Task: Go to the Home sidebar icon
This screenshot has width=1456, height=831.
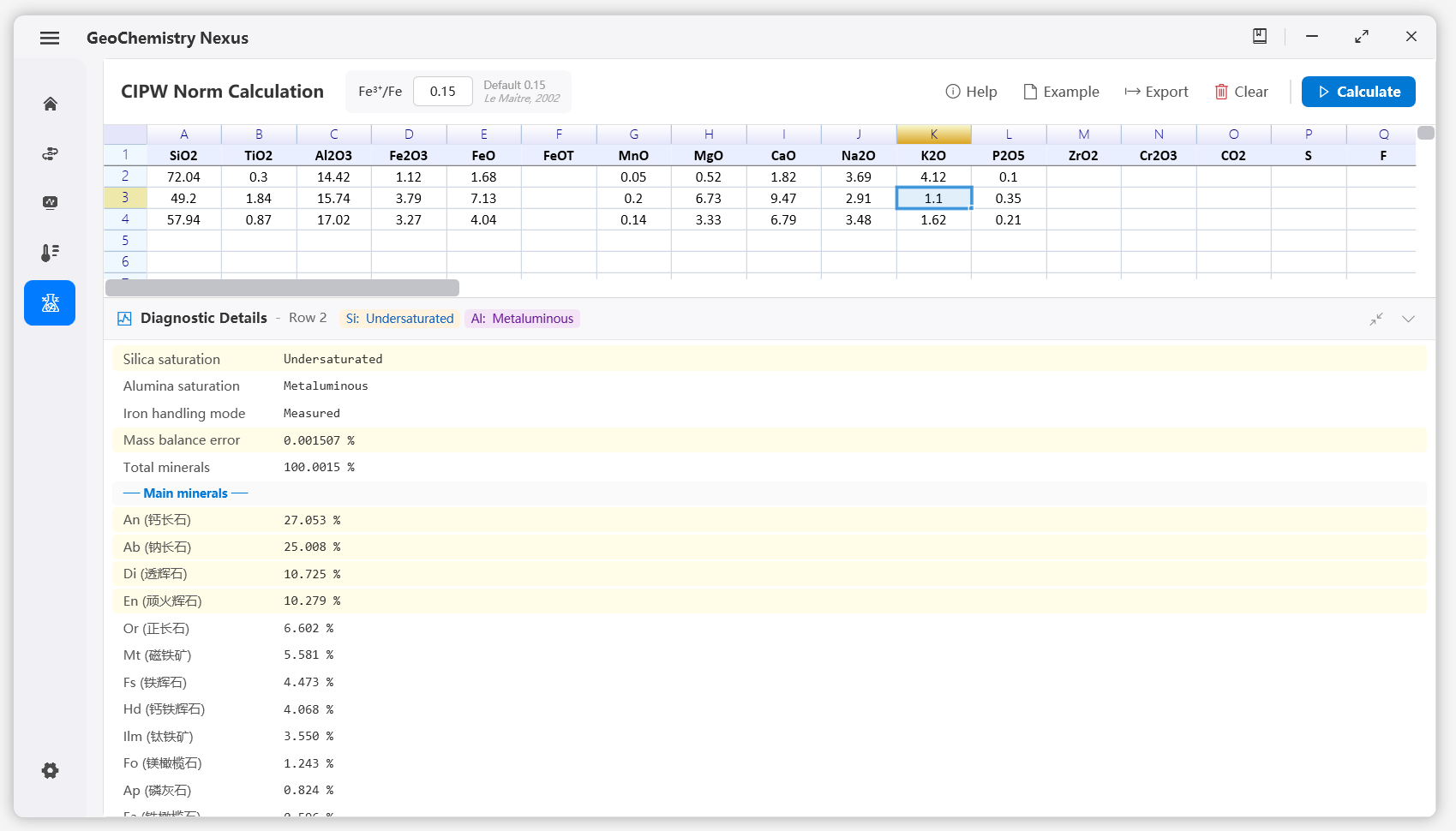Action: (x=50, y=104)
